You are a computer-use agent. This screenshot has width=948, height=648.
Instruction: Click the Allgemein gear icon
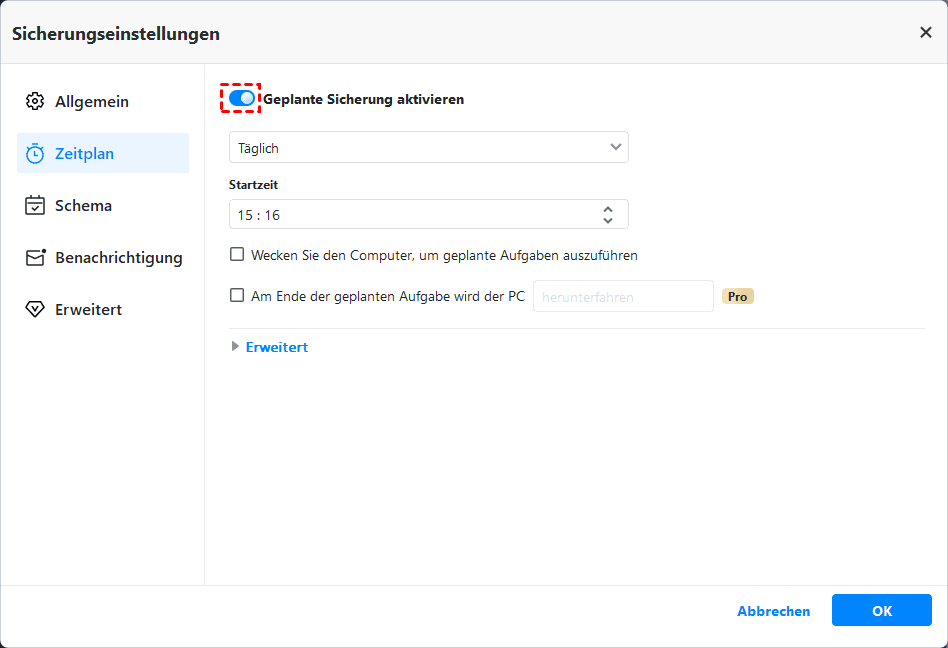[35, 102]
